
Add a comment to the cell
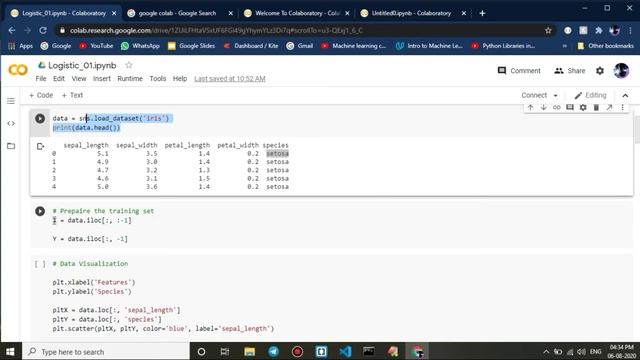[570, 107]
